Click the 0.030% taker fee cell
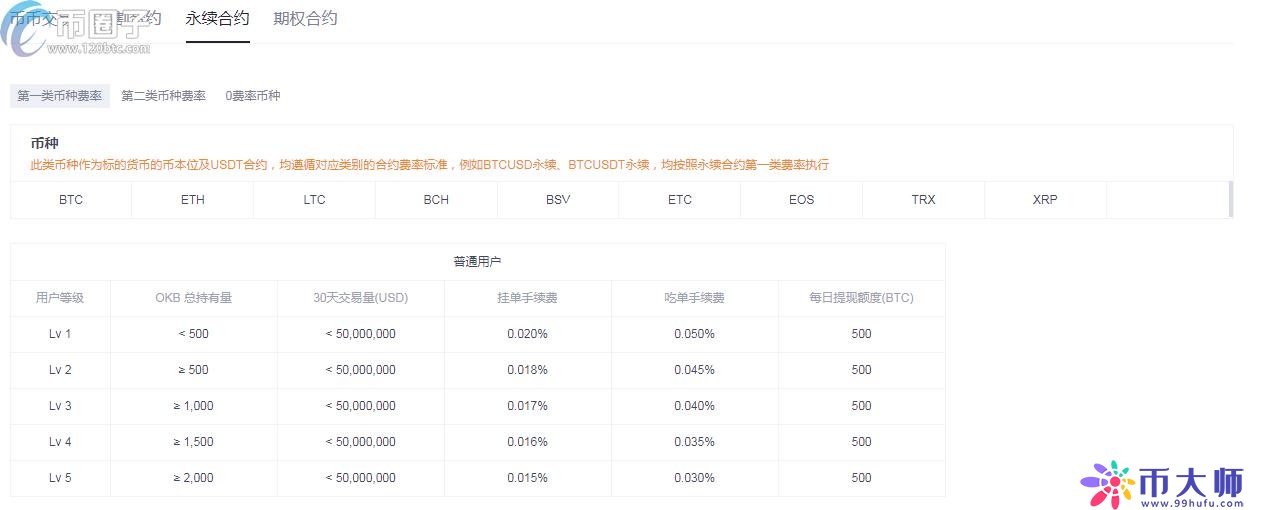 pos(695,478)
